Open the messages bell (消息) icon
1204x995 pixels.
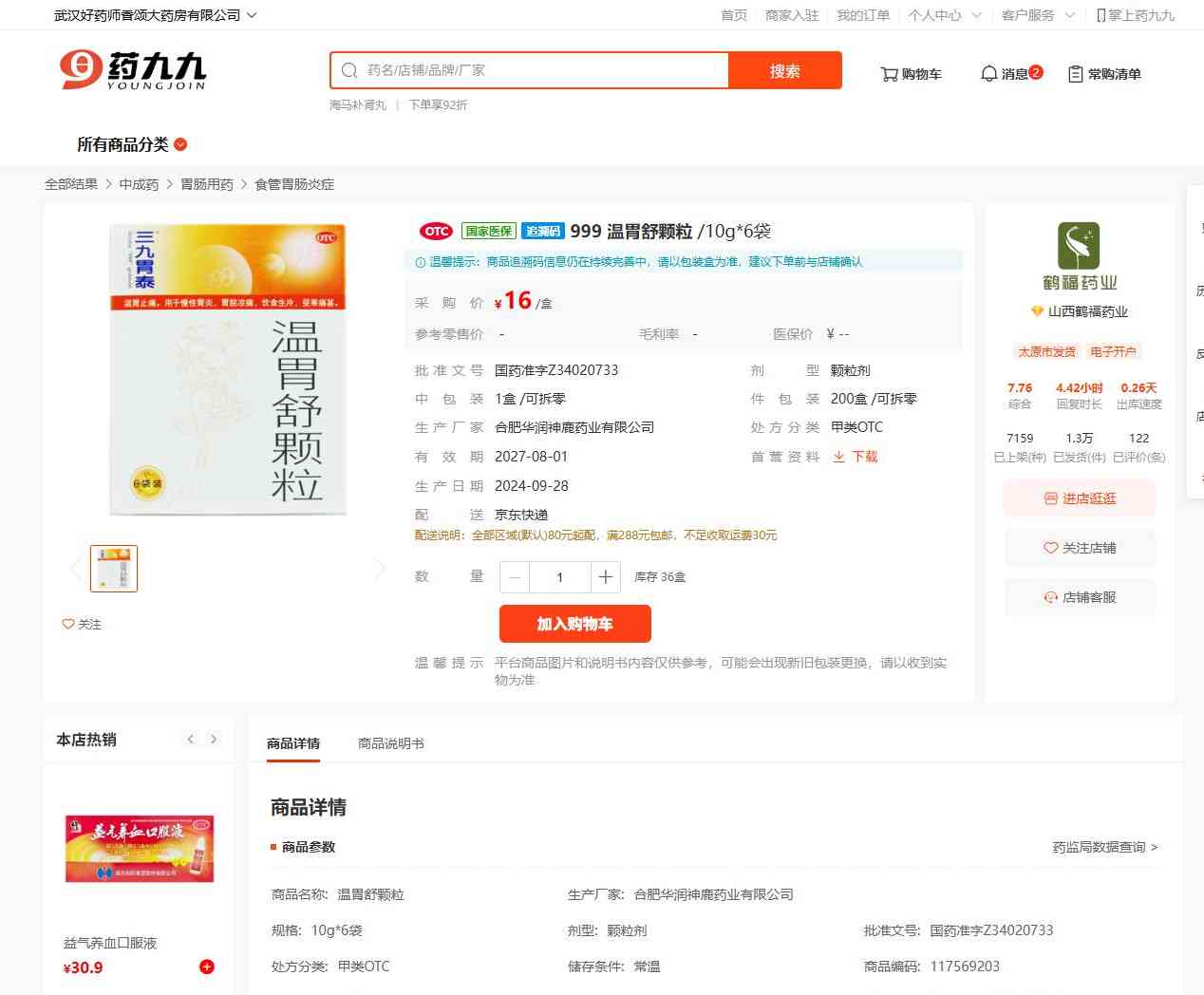(x=989, y=74)
